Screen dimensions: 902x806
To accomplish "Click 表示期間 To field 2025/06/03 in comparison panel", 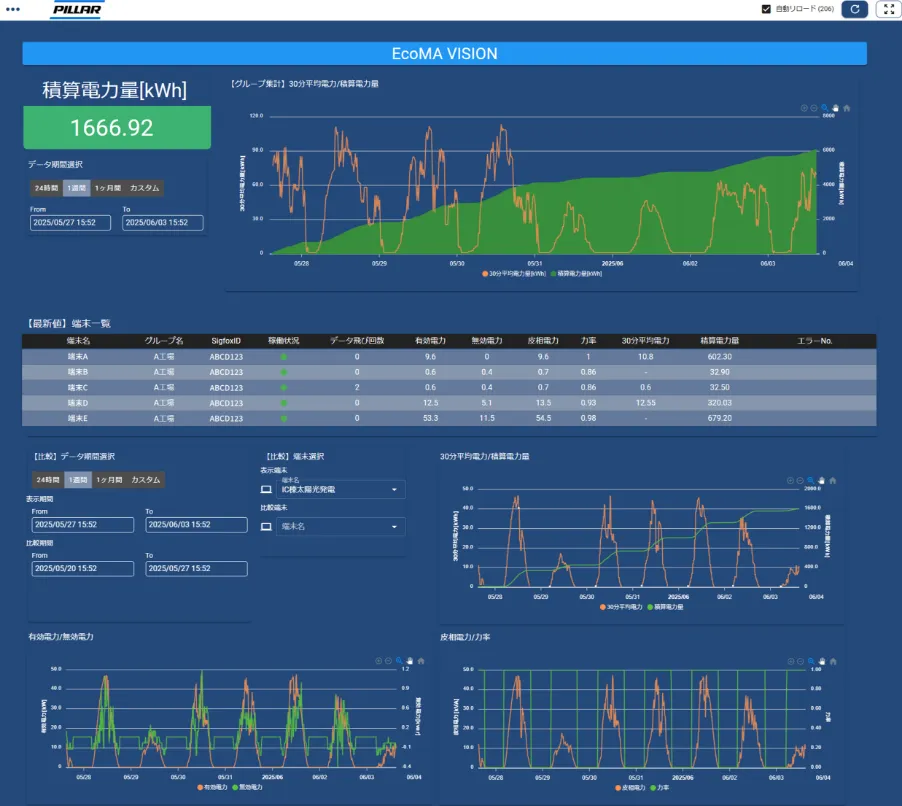I will click(x=197, y=525).
